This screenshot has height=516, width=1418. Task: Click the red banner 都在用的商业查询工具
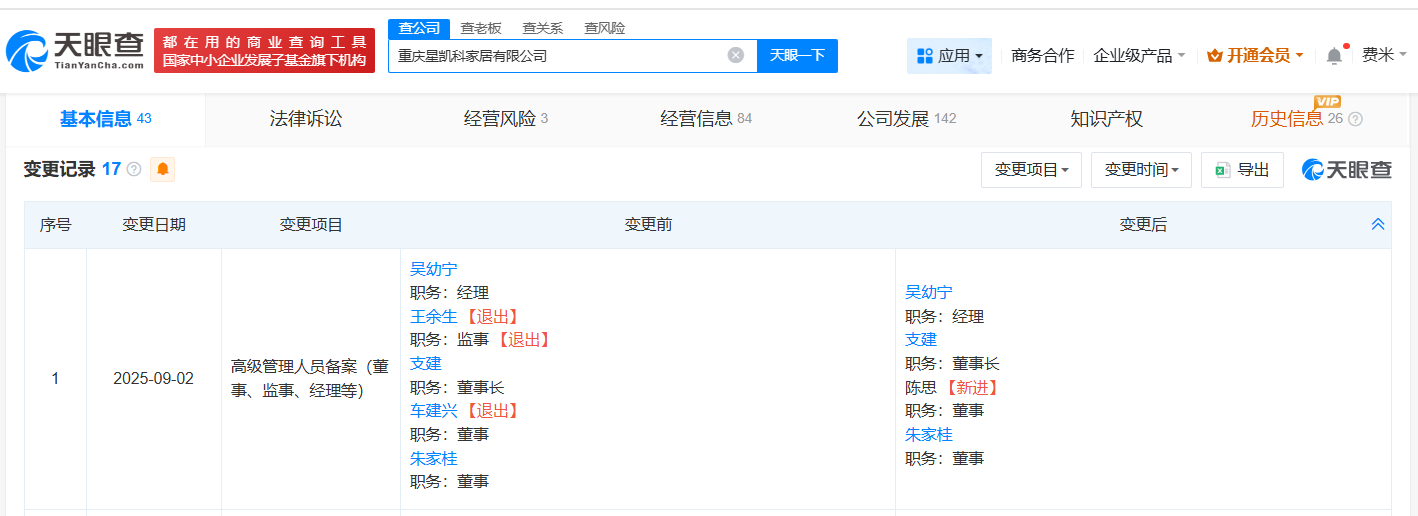(264, 51)
